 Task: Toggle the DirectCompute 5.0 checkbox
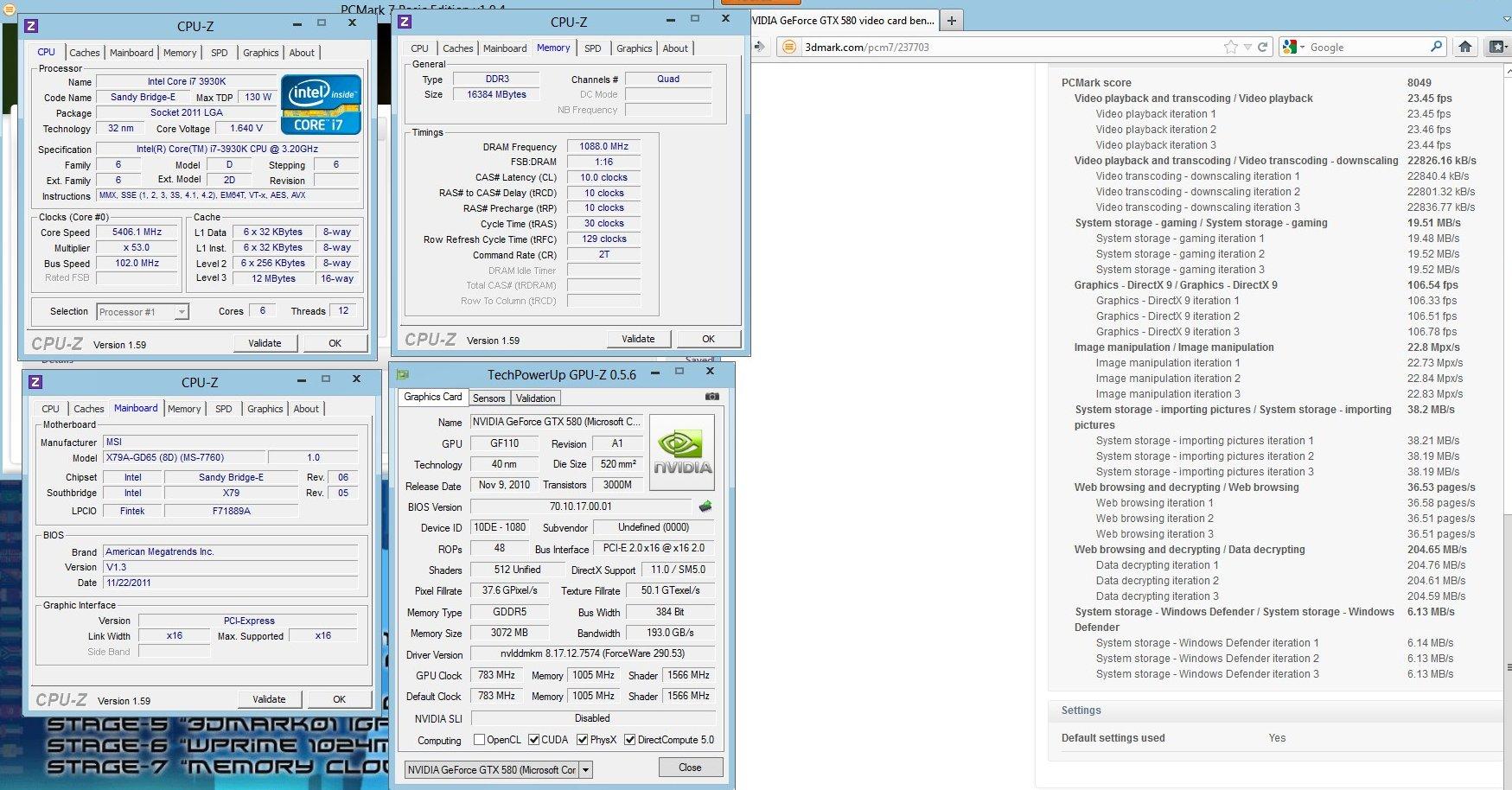click(x=630, y=740)
